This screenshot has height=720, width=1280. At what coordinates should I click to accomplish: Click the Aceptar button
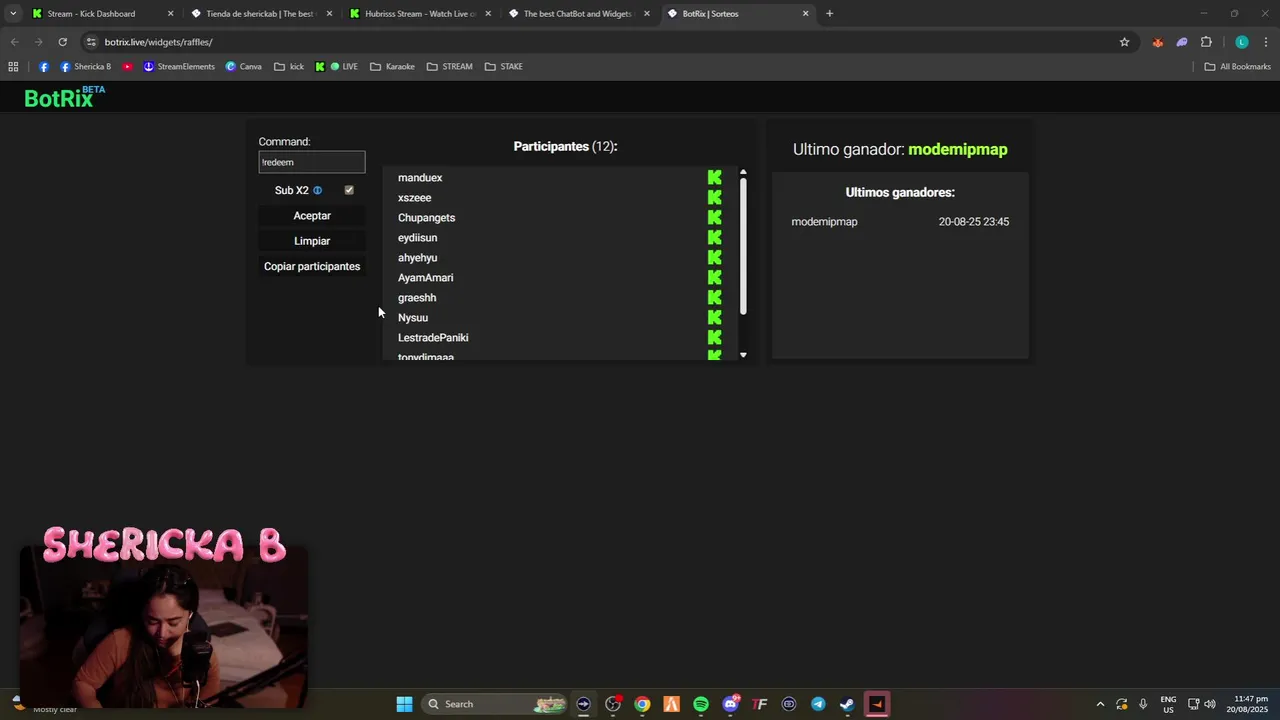(x=312, y=216)
